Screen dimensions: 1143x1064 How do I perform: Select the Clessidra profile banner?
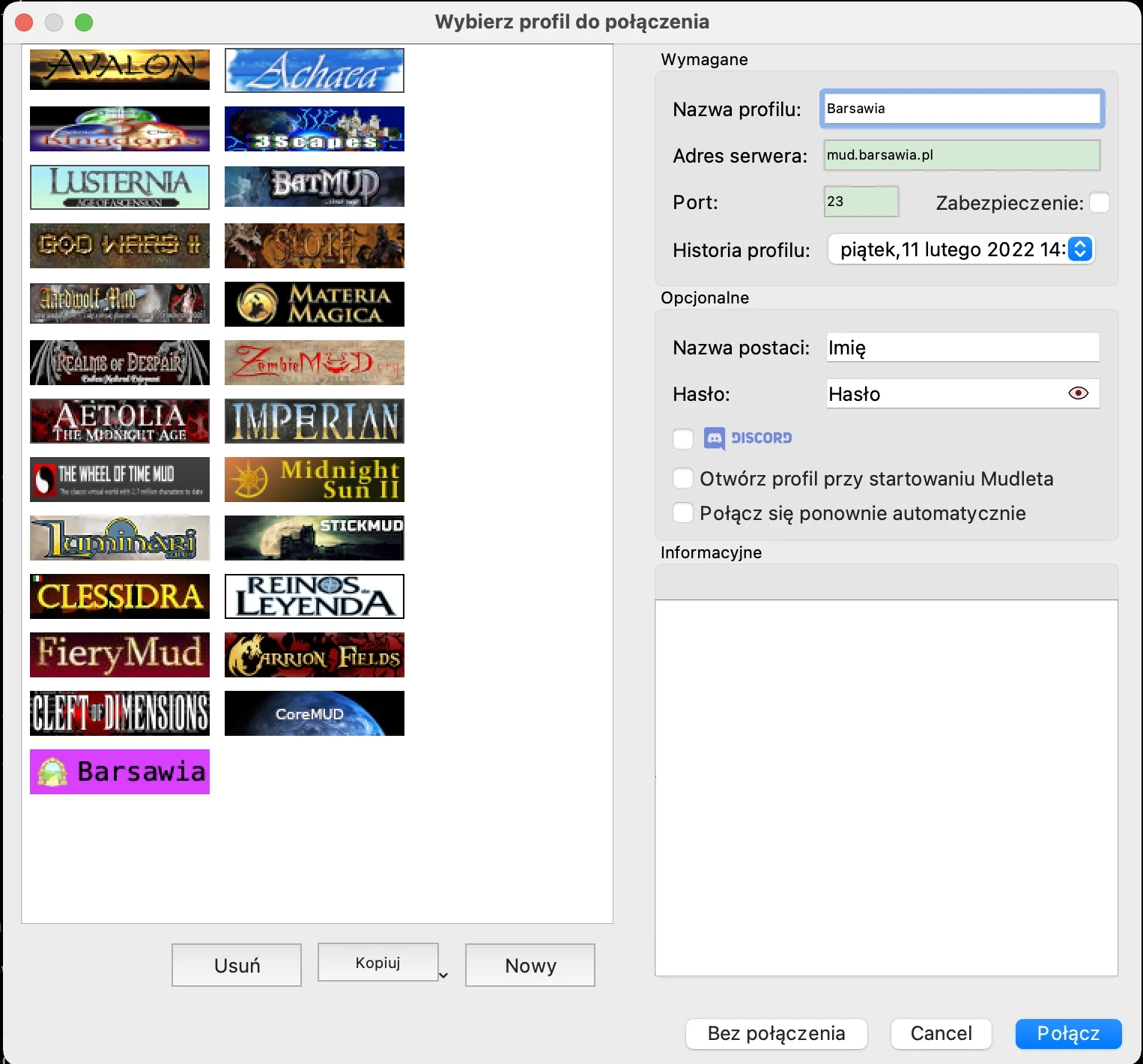(120, 596)
